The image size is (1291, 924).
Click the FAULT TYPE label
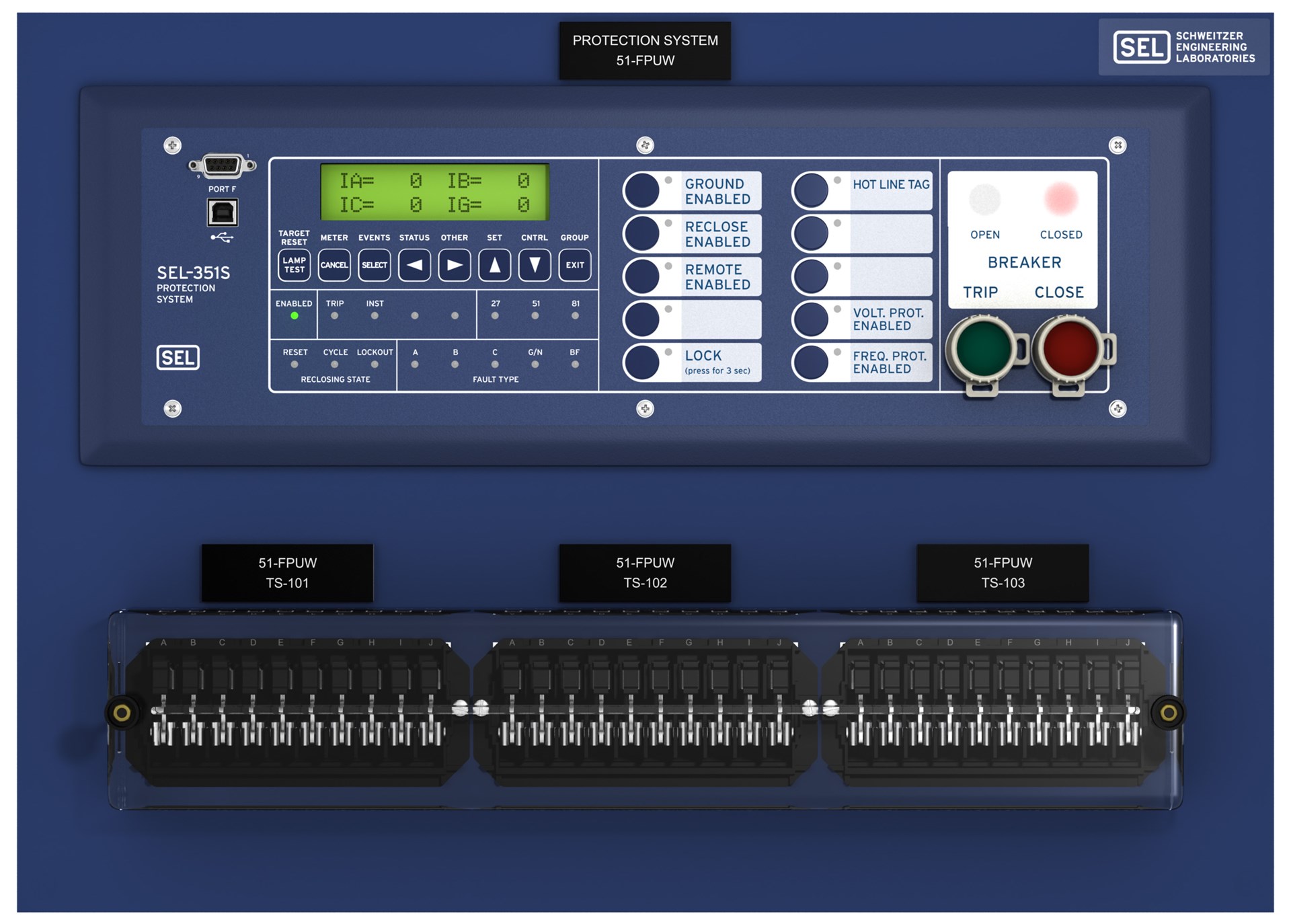(496, 379)
